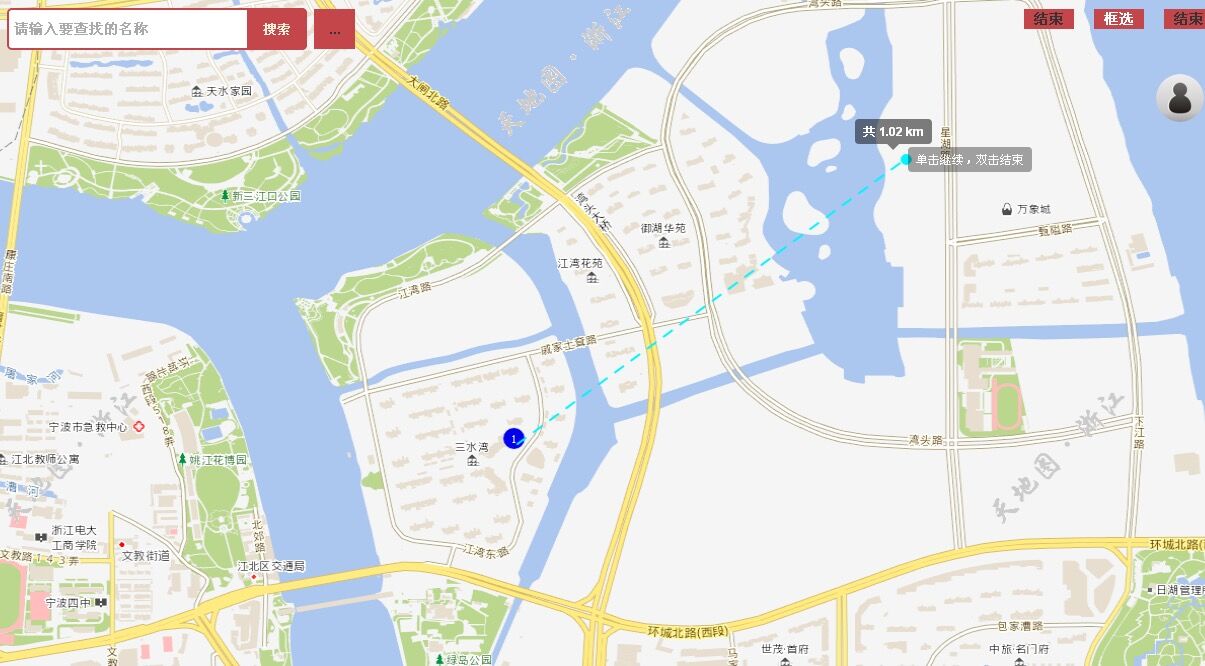Click the 三水湾 residential icon
Image resolution: width=1205 pixels, height=666 pixels.
point(472,460)
